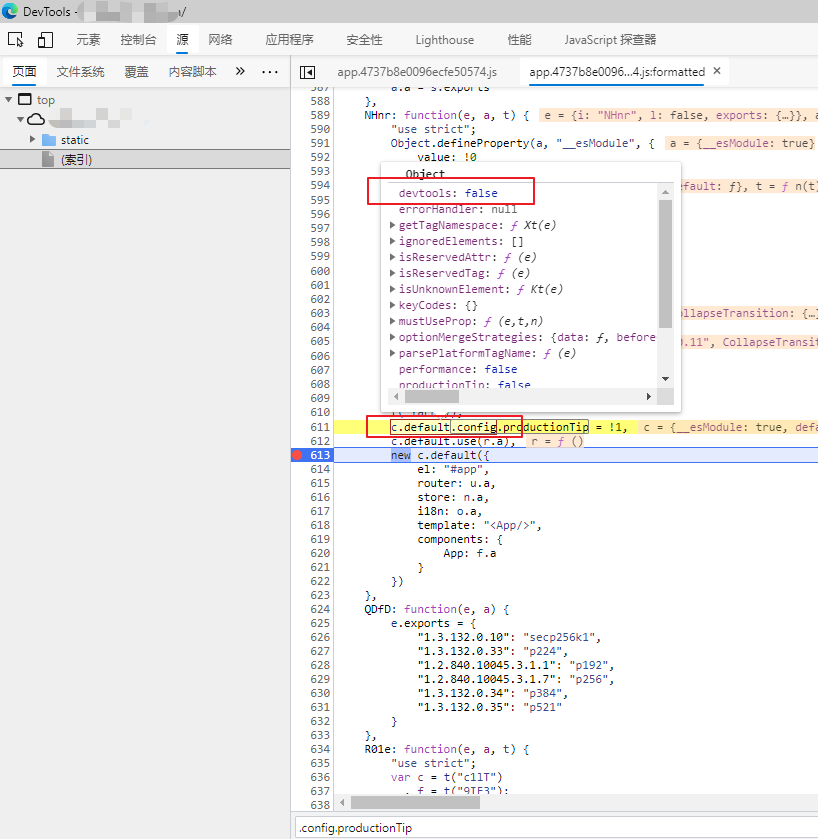Expand mustUseProp function entry
Image resolution: width=818 pixels, height=839 pixels.
pyautogui.click(x=392, y=322)
